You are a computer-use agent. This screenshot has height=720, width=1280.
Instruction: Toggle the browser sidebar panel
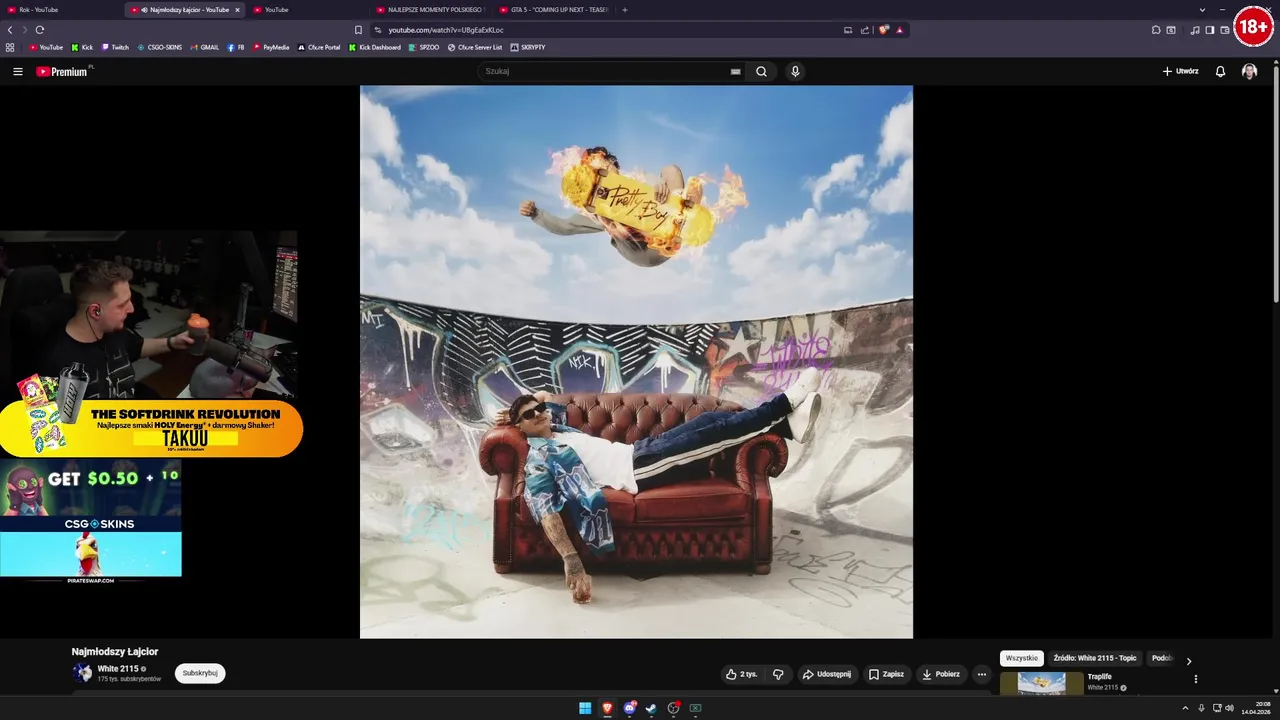(1210, 30)
